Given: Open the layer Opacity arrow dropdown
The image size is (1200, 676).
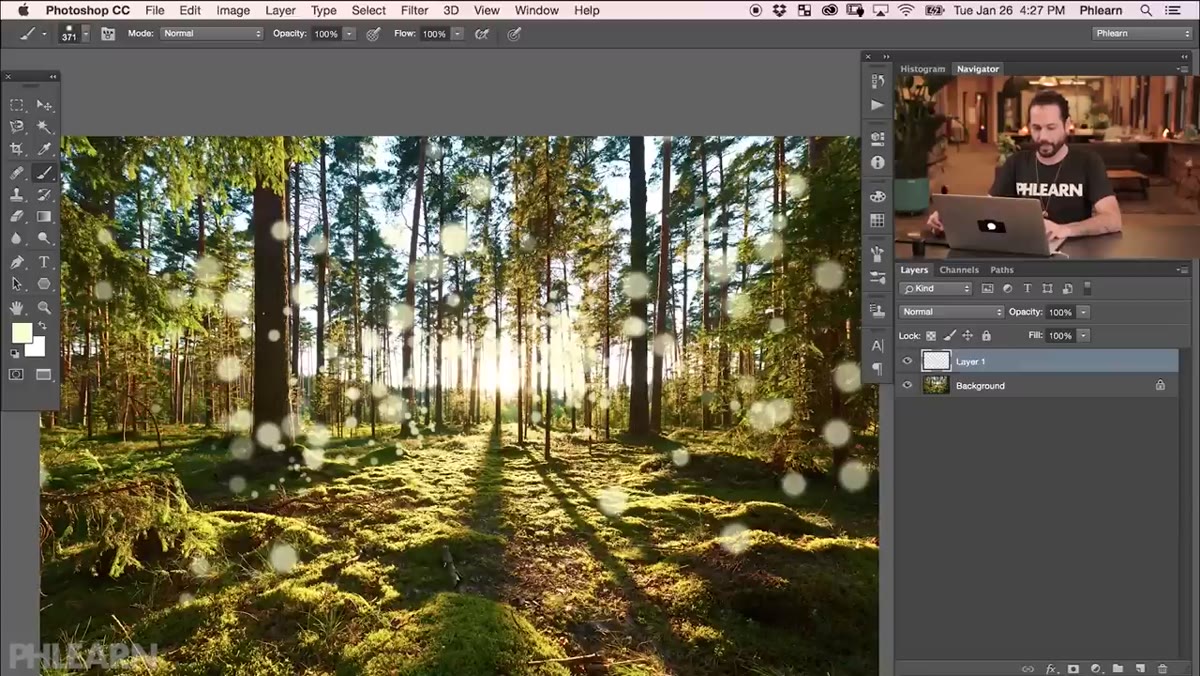Looking at the screenshot, I should (1083, 312).
